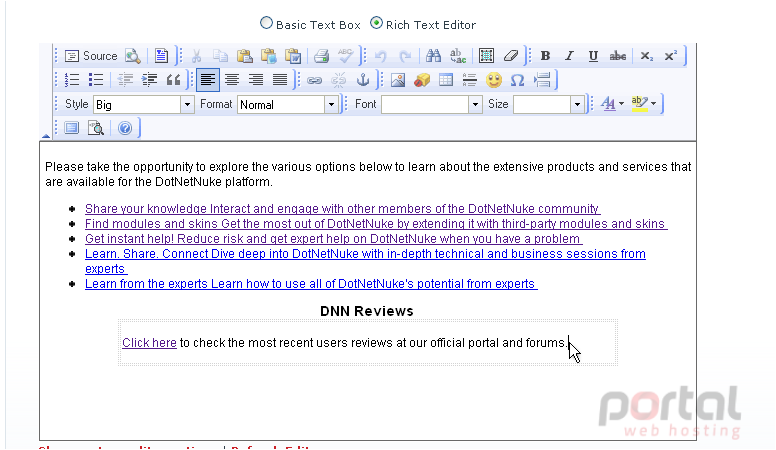776x450 pixels.
Task: Click the Insert Flash icon
Action: (422, 80)
